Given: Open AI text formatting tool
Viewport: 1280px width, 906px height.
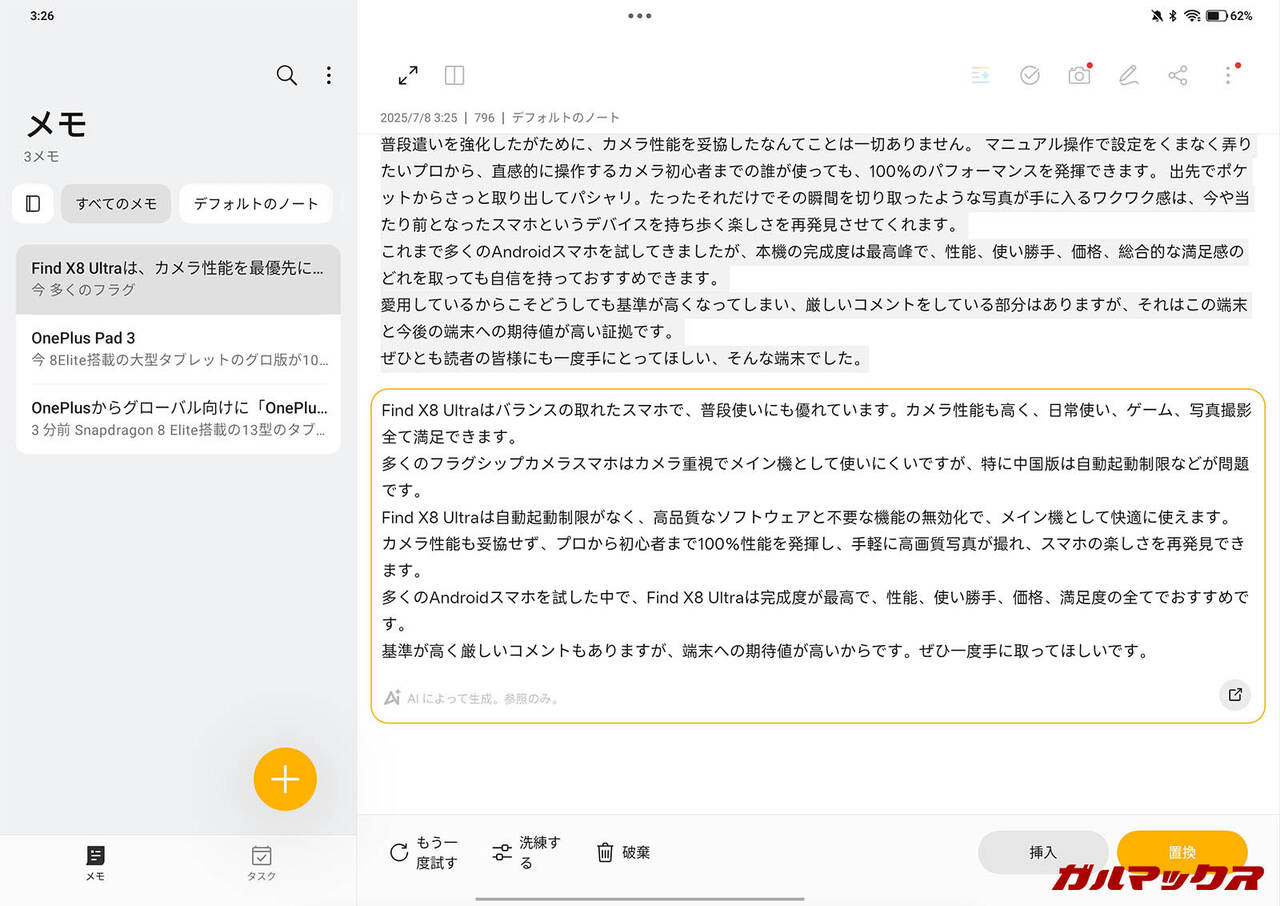Looking at the screenshot, I should pyautogui.click(x=980, y=76).
